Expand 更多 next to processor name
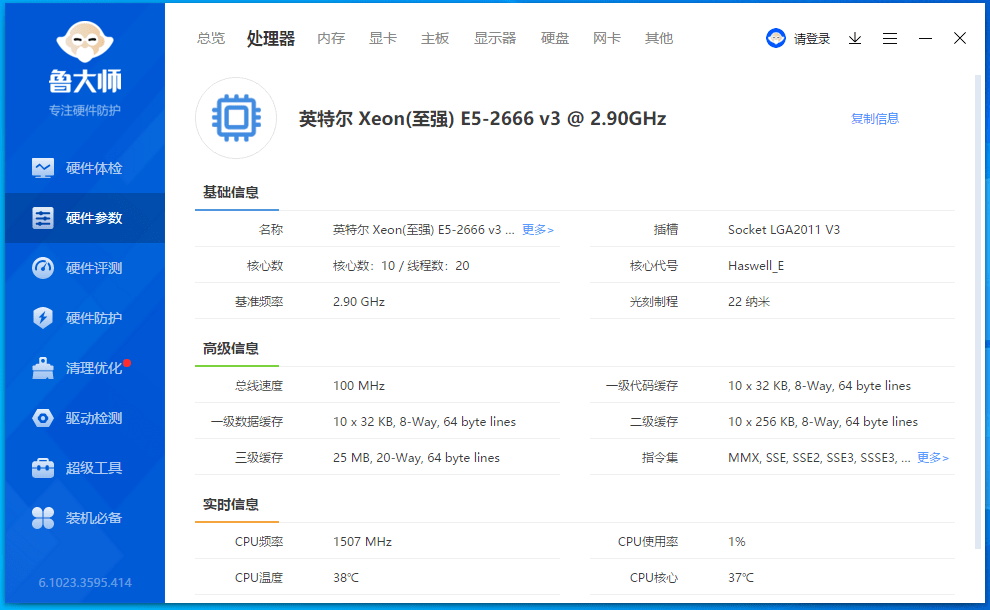Image resolution: width=990 pixels, height=610 pixels. 538,230
